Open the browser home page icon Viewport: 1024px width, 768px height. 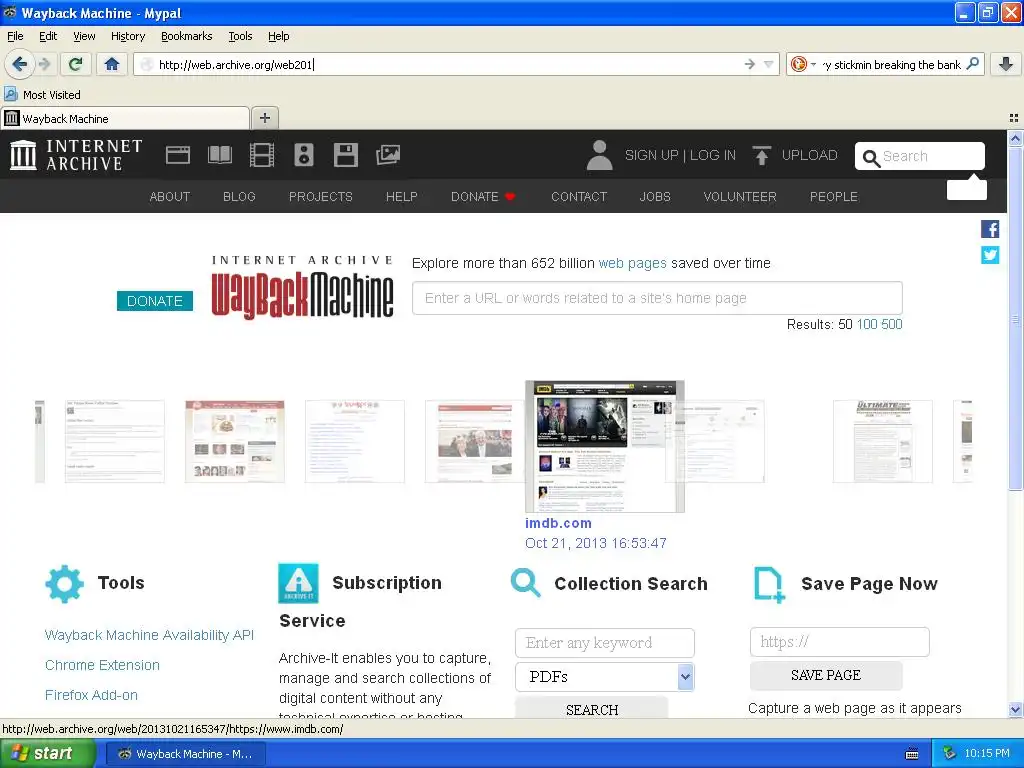tap(112, 64)
